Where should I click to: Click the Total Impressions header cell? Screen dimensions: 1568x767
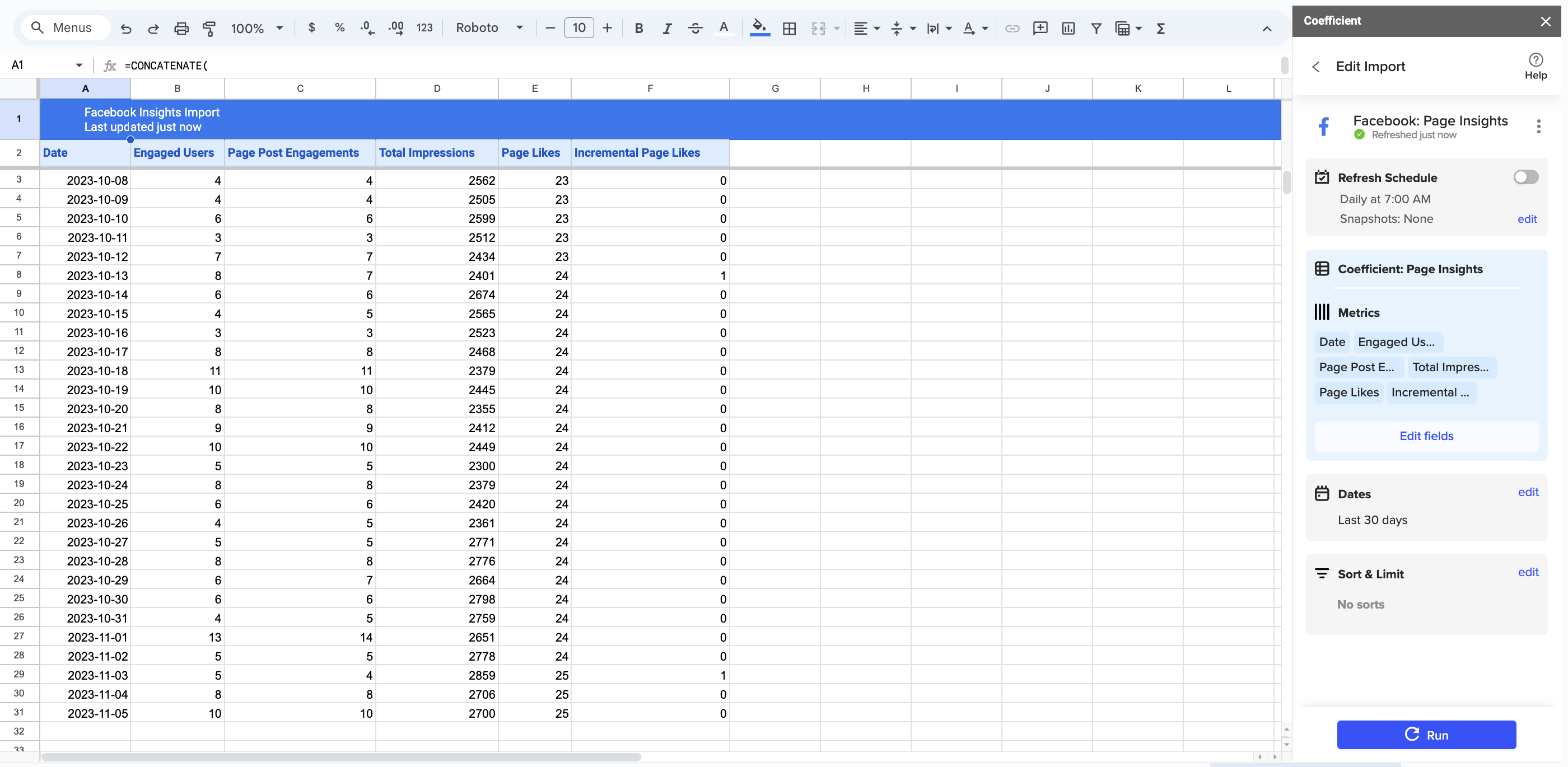point(437,153)
